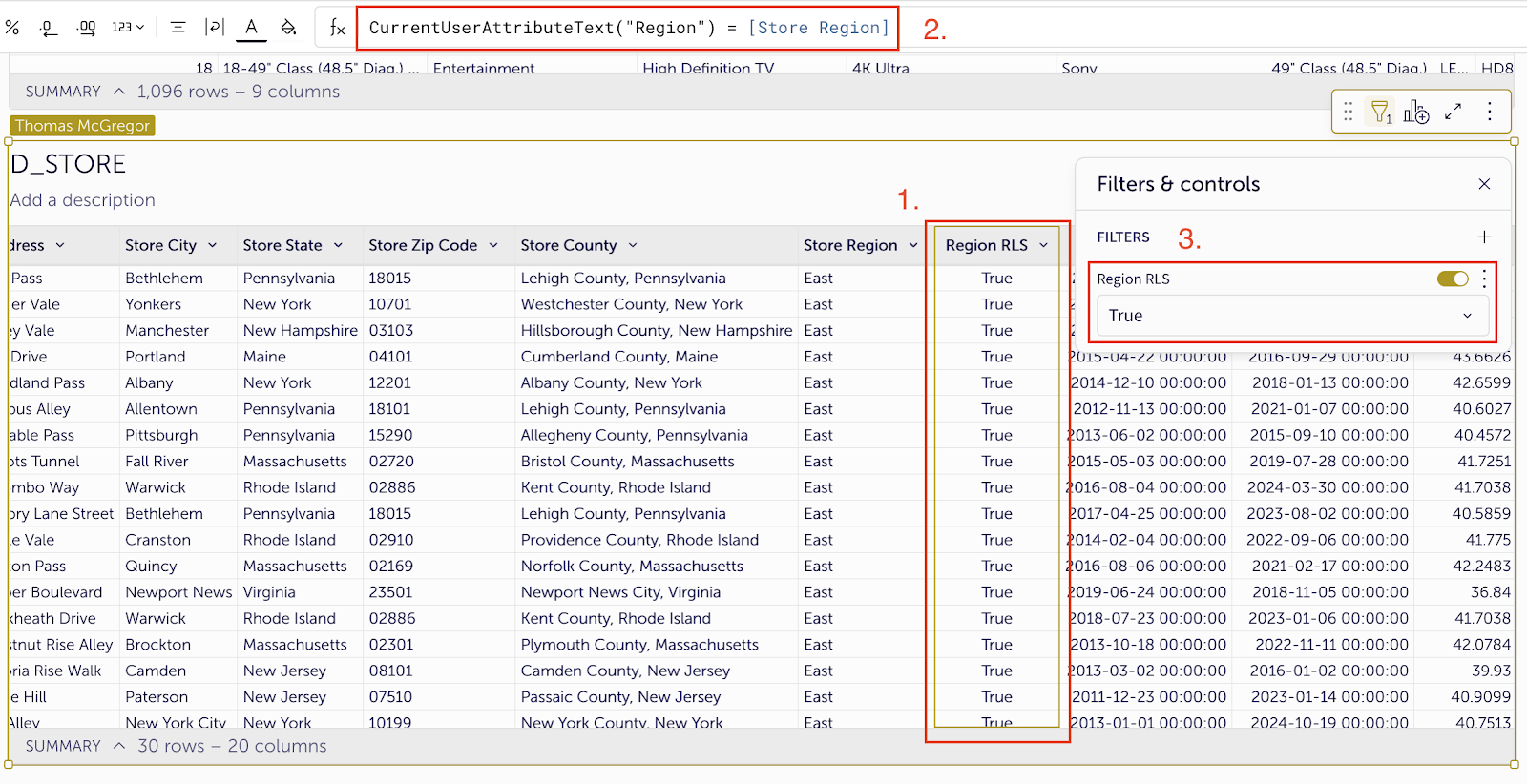Viewport: 1527px width, 784px height.
Task: Open Store Region column menu arrow
Action: pyautogui.click(x=913, y=245)
